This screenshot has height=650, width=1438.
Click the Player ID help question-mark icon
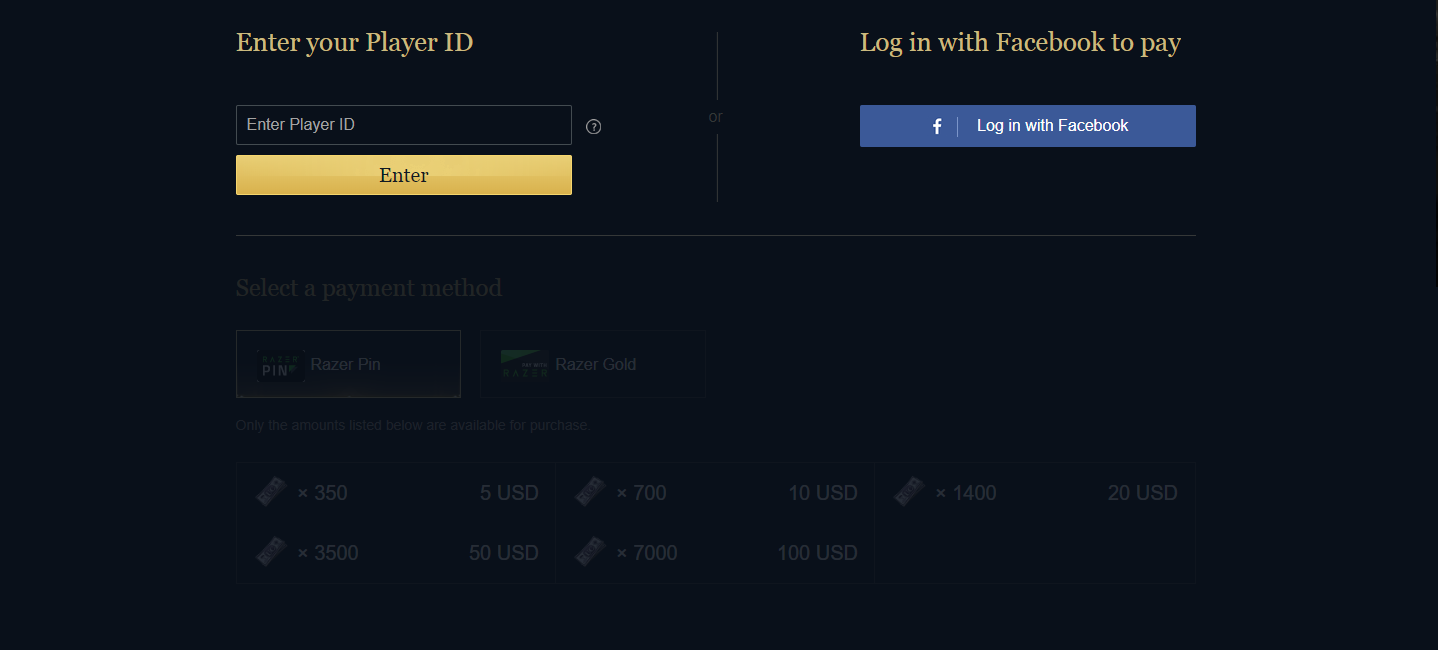(x=594, y=126)
